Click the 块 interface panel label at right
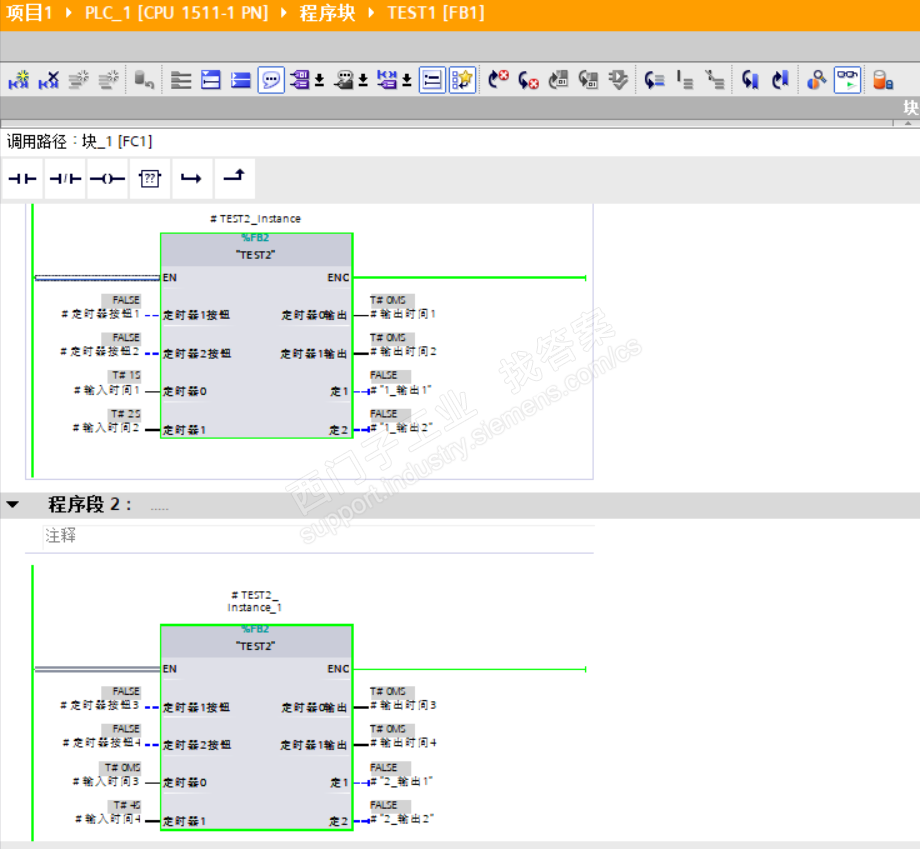Image resolution: width=920 pixels, height=849 pixels. coord(911,107)
